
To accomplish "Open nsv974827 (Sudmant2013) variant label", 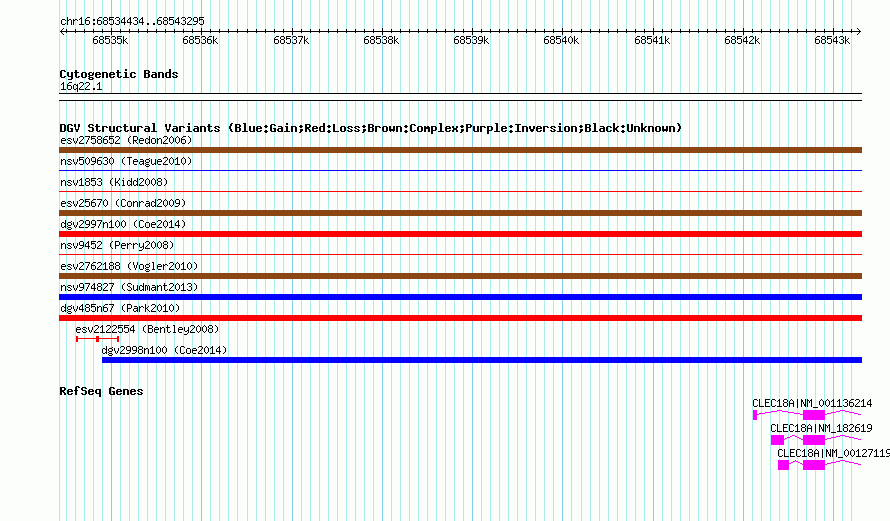I will point(129,287).
